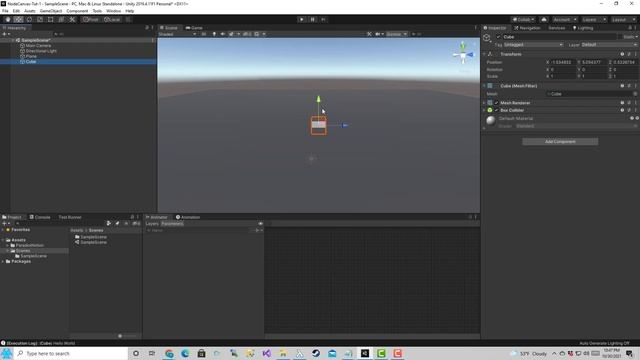
Task: Toggle Local/Global handle rotation
Action: [112, 19]
